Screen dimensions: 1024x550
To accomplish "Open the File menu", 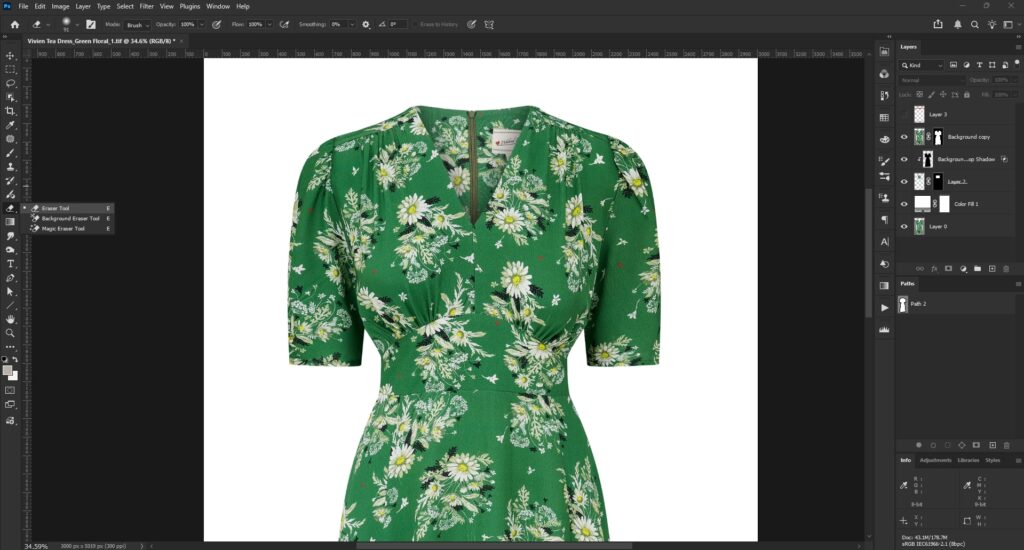I will (23, 6).
